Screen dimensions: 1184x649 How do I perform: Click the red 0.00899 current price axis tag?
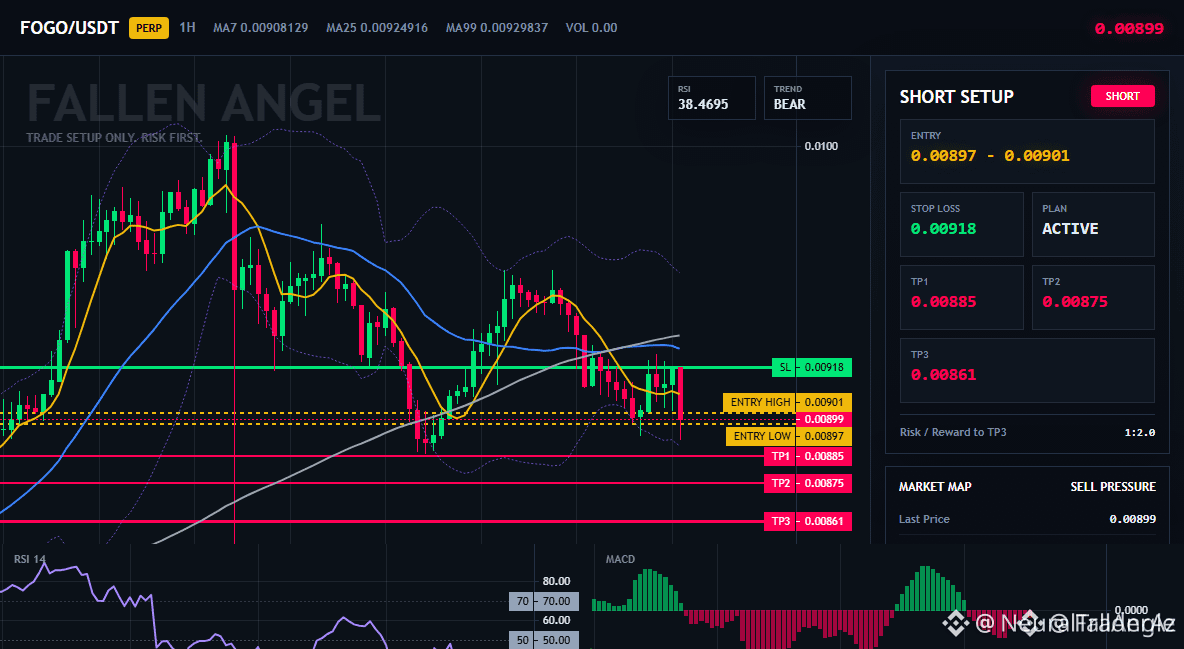[824, 419]
